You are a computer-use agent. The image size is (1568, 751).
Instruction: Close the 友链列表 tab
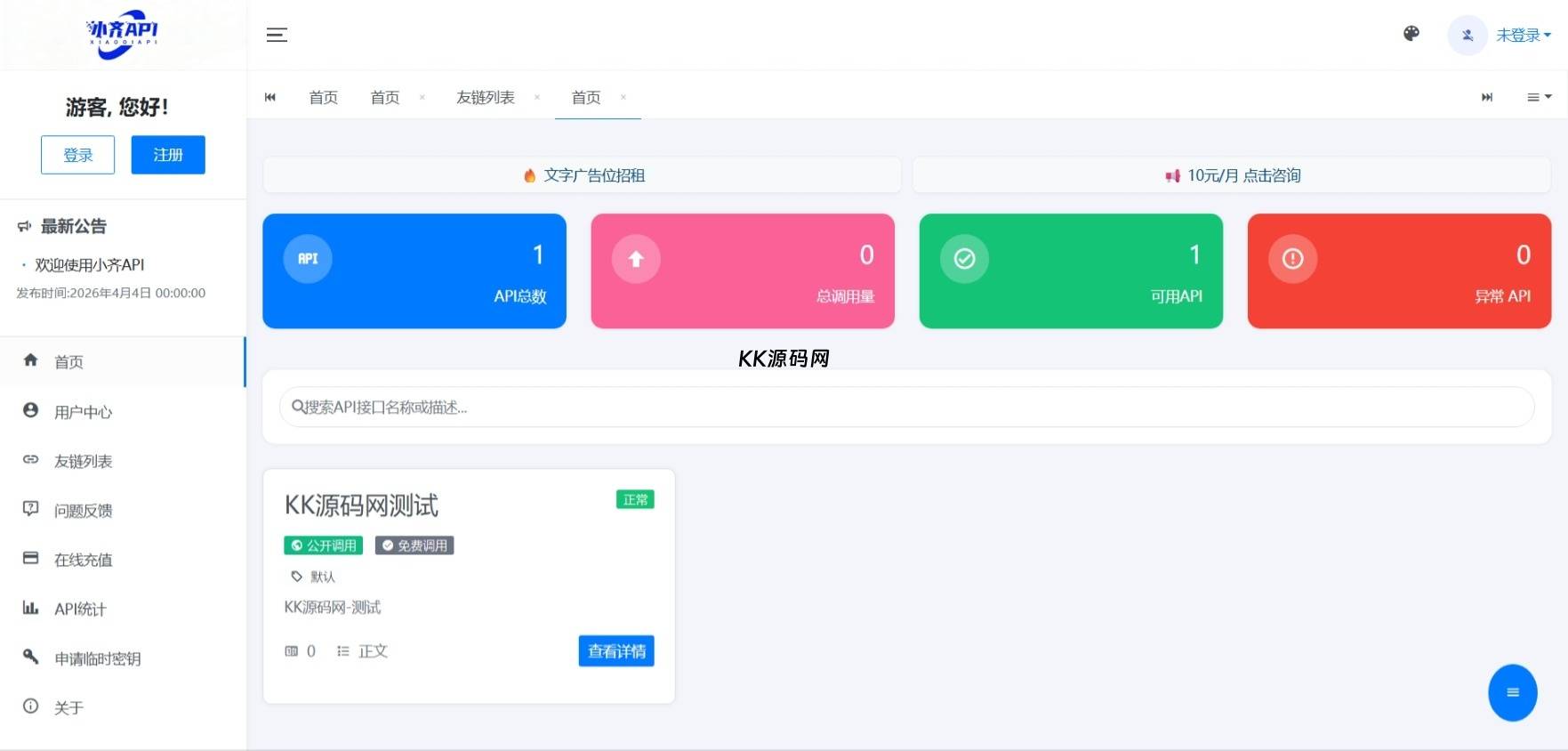[537, 97]
